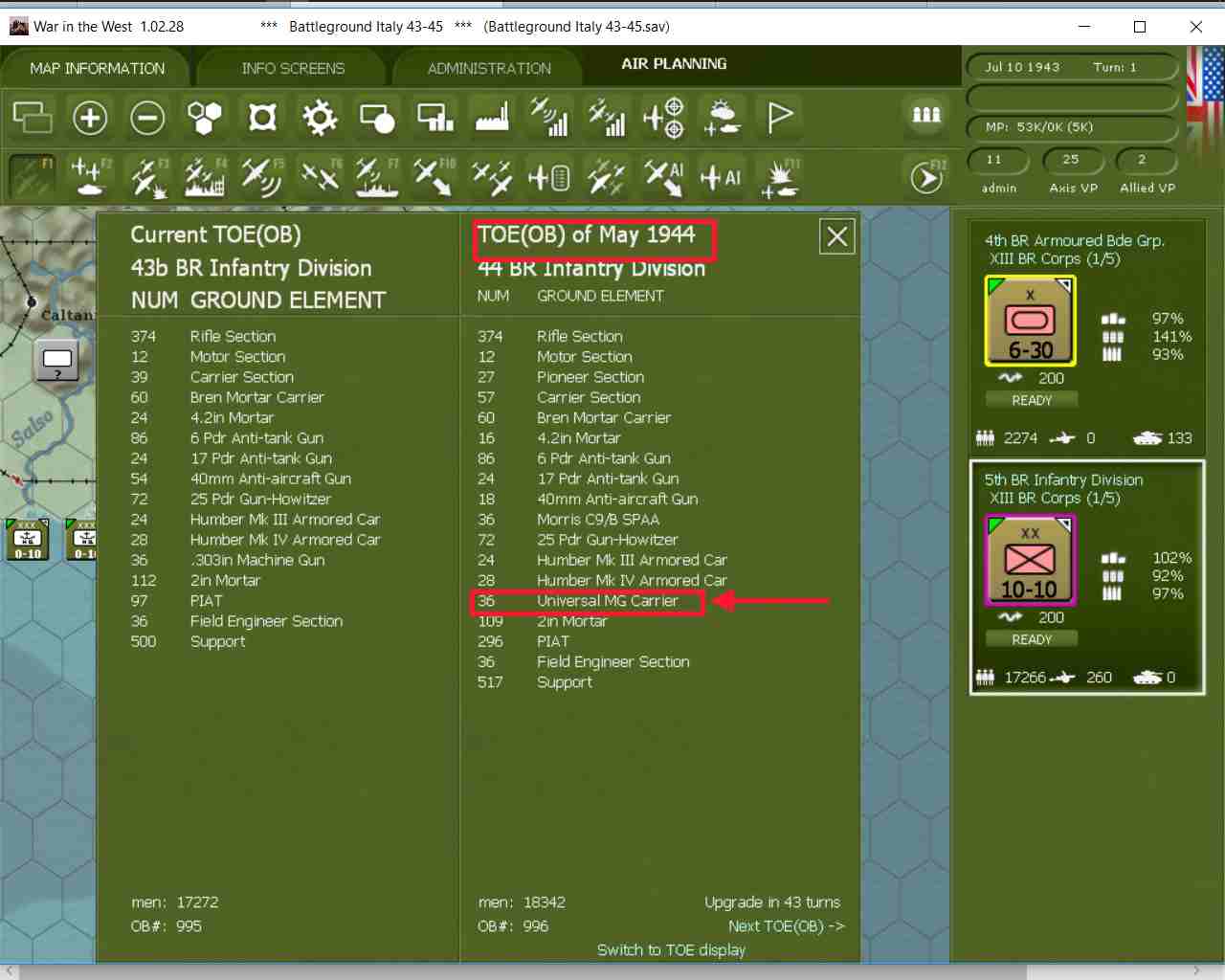Click the F12 next arrow icon
The width and height of the screenshot is (1225, 980).
click(x=926, y=177)
